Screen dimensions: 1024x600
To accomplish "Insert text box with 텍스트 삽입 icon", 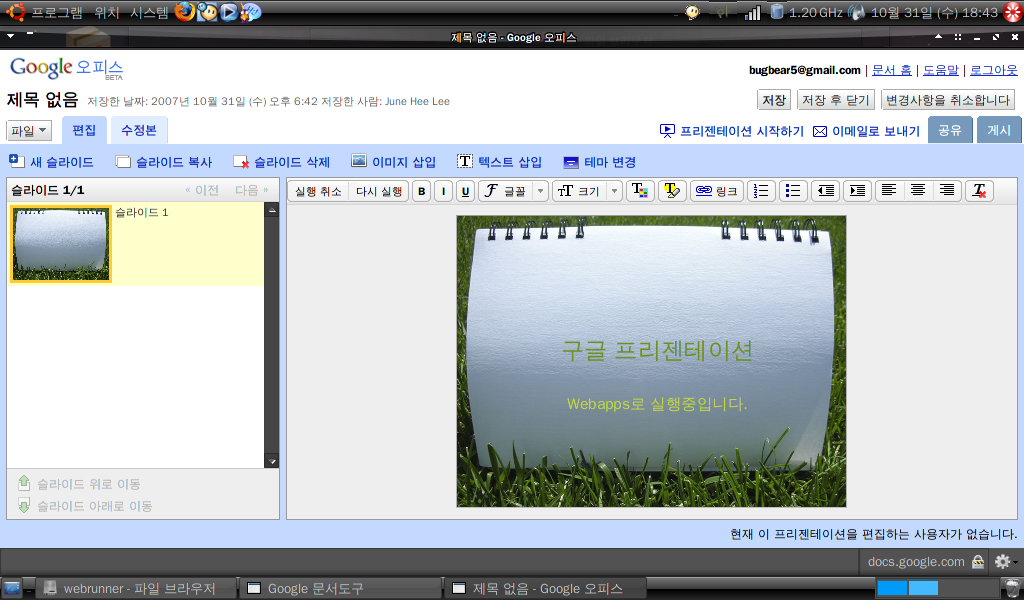I will [x=464, y=161].
